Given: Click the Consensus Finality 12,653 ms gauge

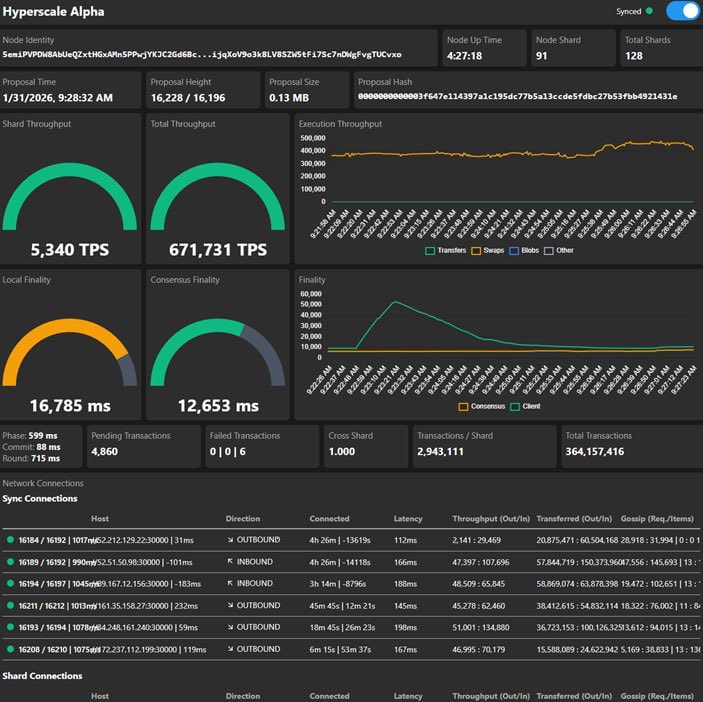Looking at the screenshot, I should point(218,353).
